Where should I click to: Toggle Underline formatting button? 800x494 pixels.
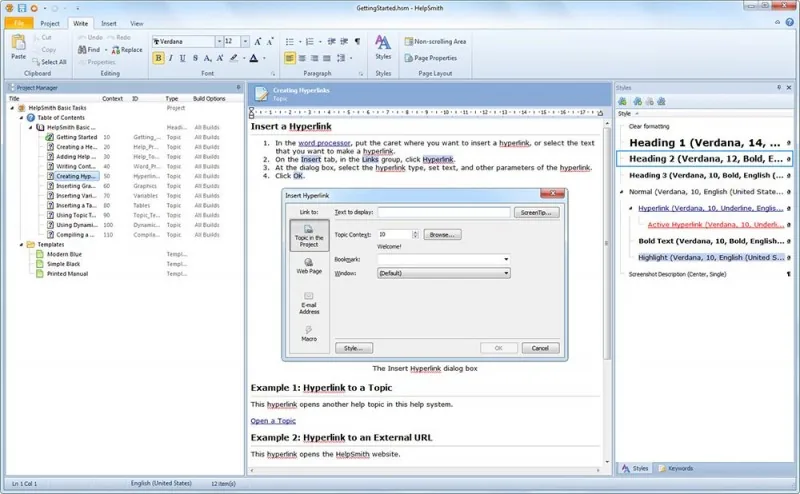(183, 58)
